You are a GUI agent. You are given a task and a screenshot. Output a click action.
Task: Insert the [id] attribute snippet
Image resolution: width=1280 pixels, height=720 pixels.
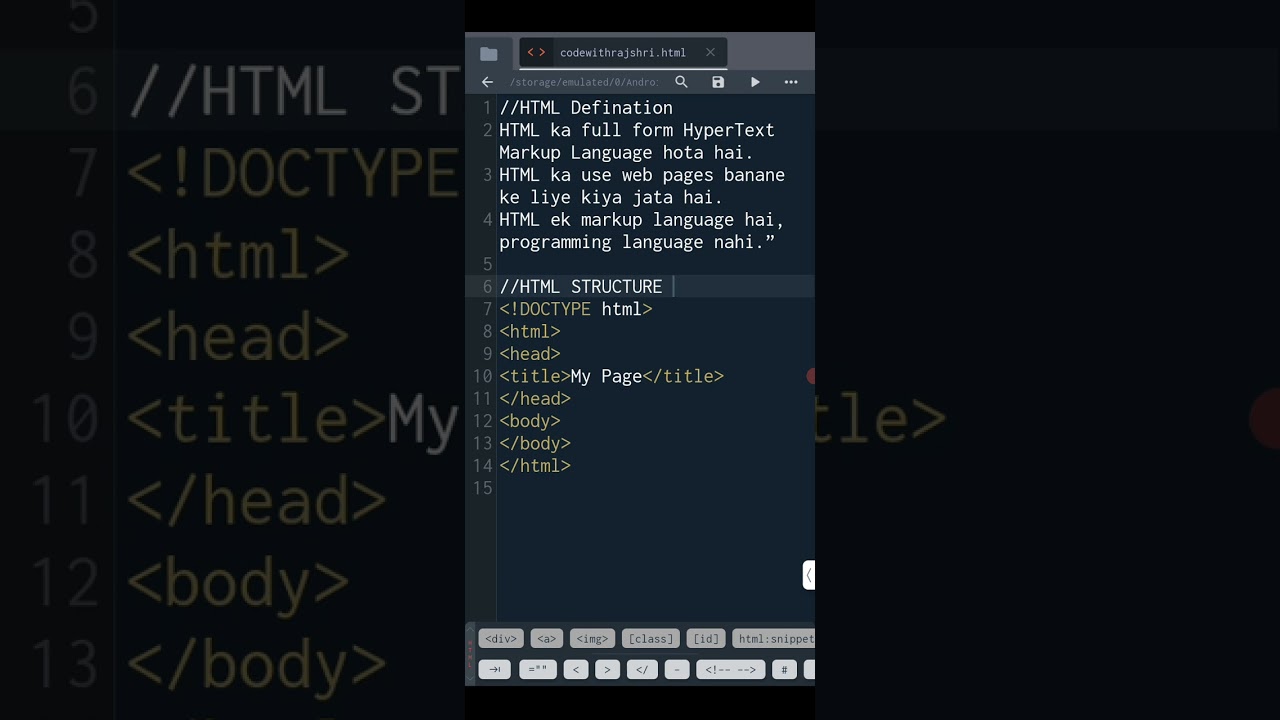[706, 639]
